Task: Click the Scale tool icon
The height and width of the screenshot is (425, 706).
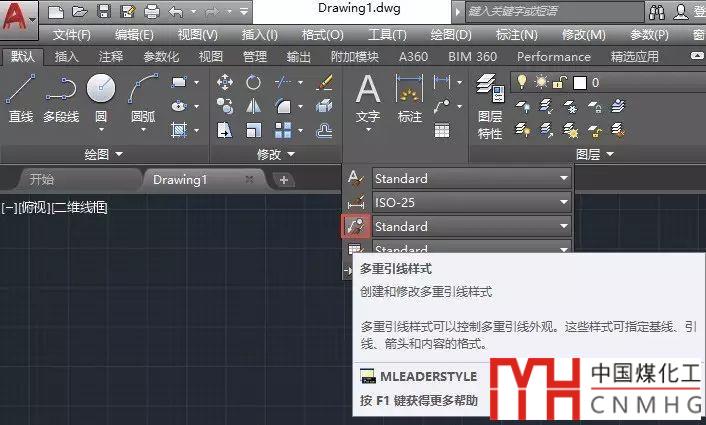Action: point(253,131)
